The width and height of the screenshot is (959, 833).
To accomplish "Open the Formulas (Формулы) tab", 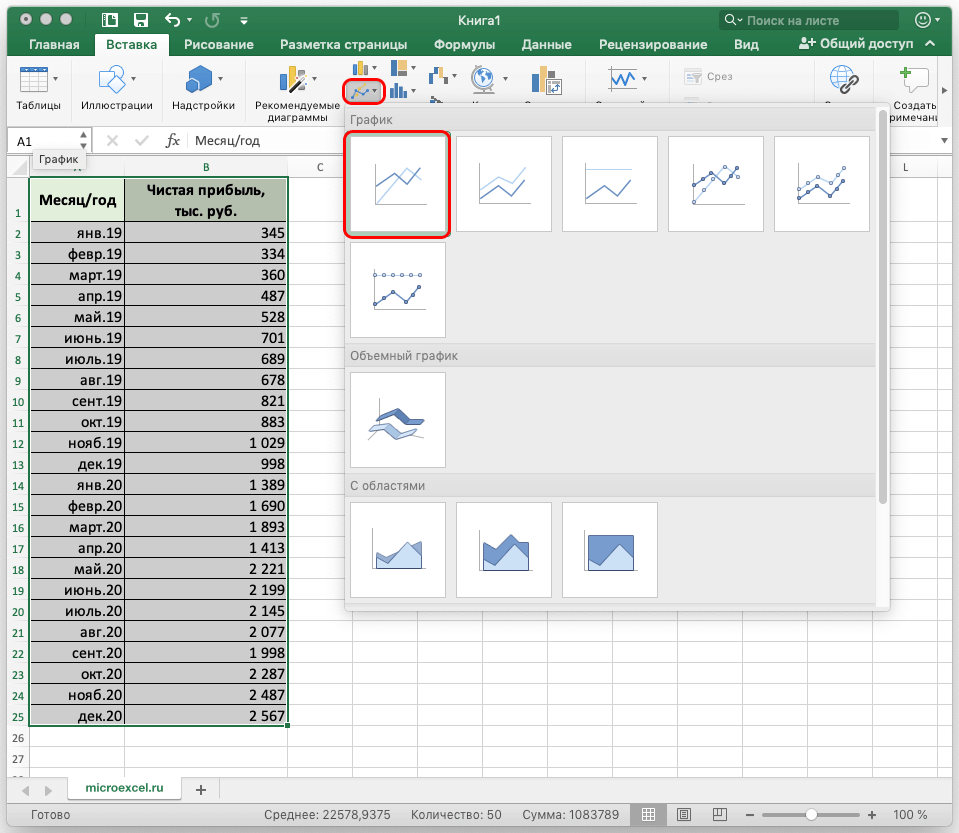I will 464,45.
